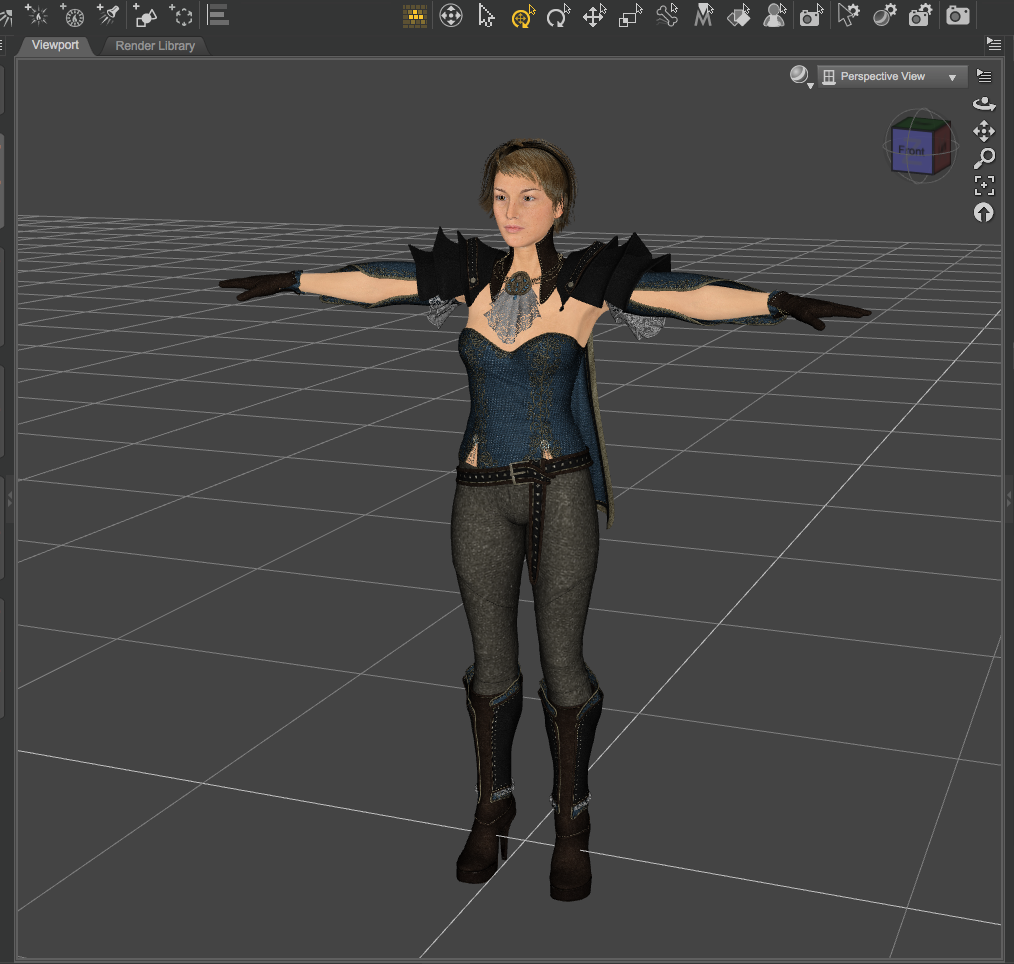Click the Render camera icon

[958, 16]
